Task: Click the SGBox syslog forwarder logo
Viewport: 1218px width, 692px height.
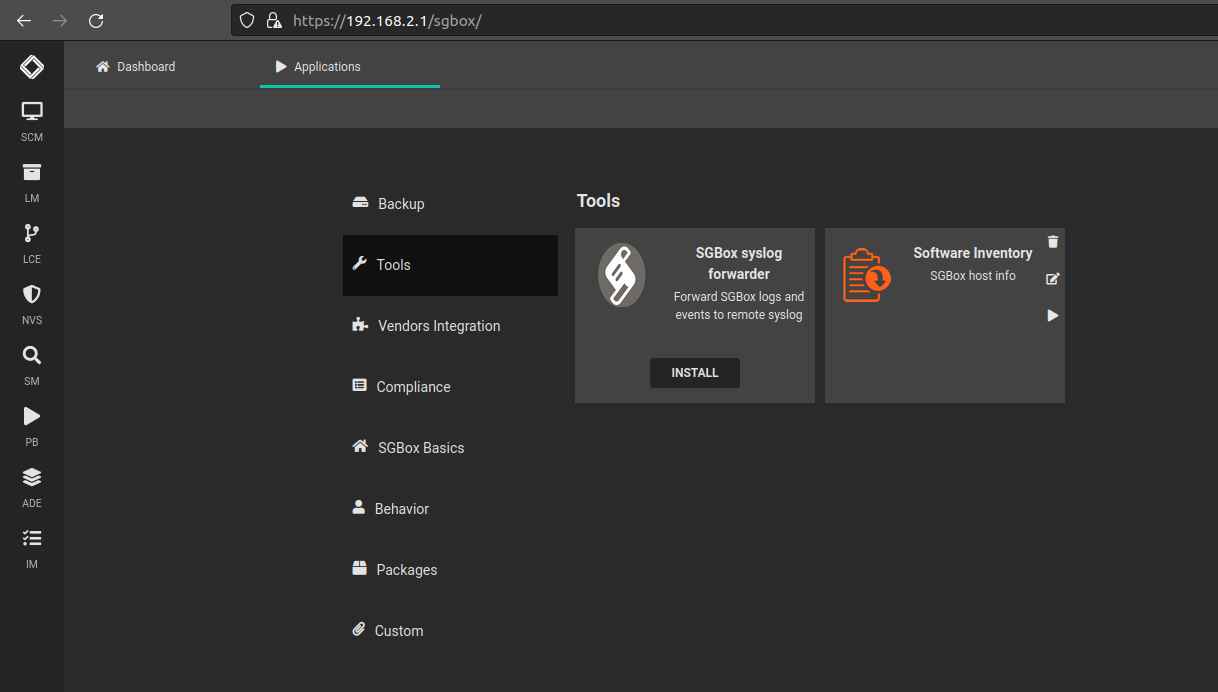Action: coord(622,275)
